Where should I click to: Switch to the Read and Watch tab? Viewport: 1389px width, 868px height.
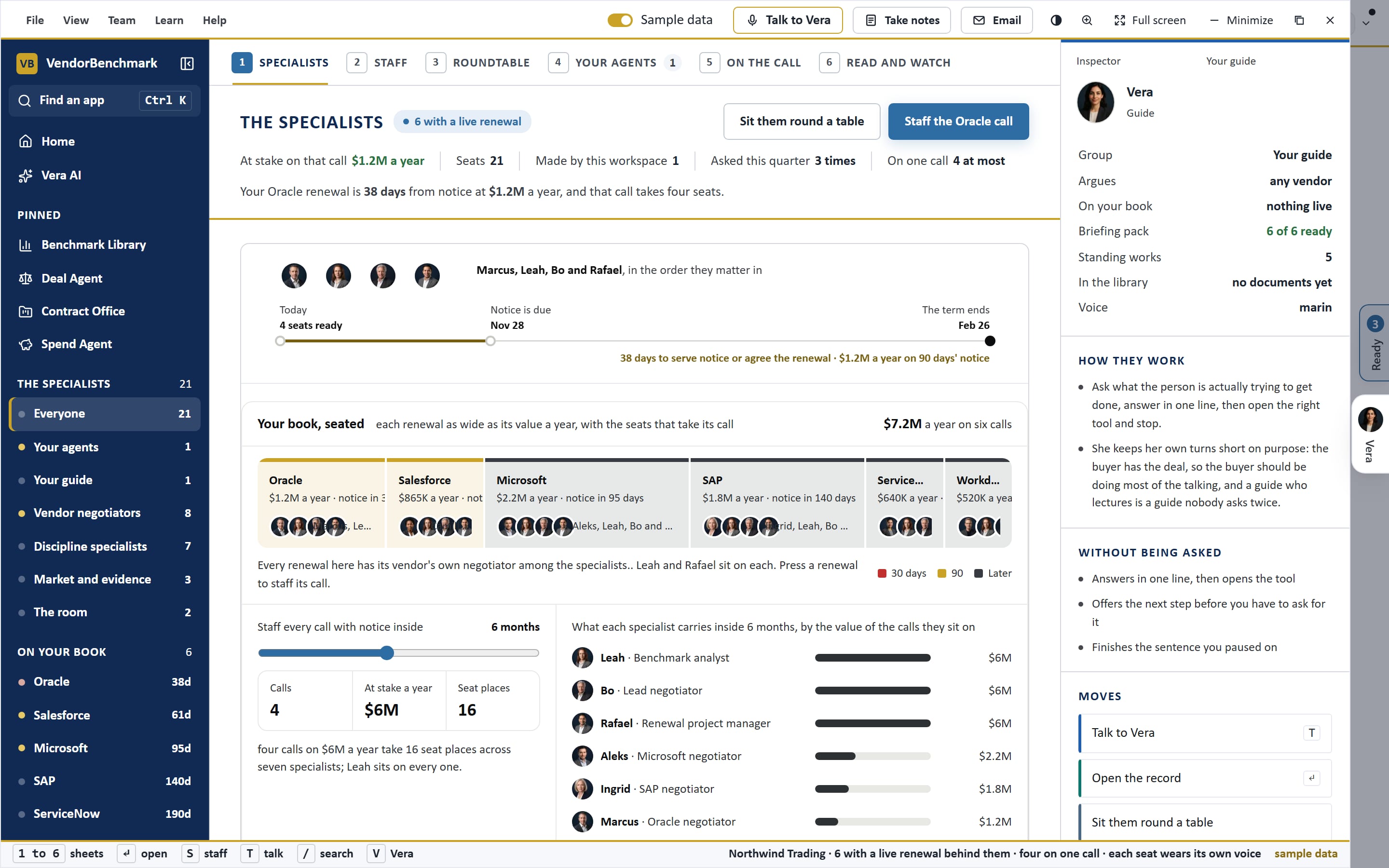click(885, 63)
